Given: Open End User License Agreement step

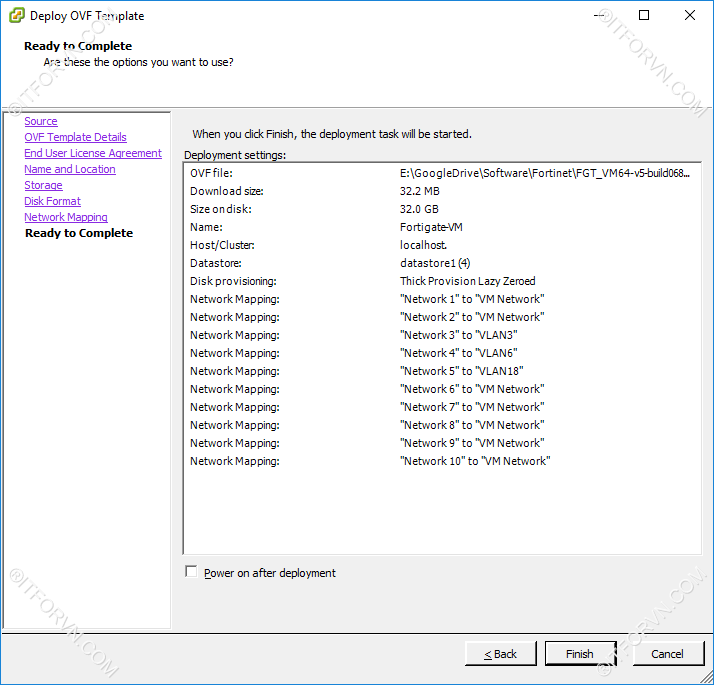Looking at the screenshot, I should pyautogui.click(x=93, y=153).
